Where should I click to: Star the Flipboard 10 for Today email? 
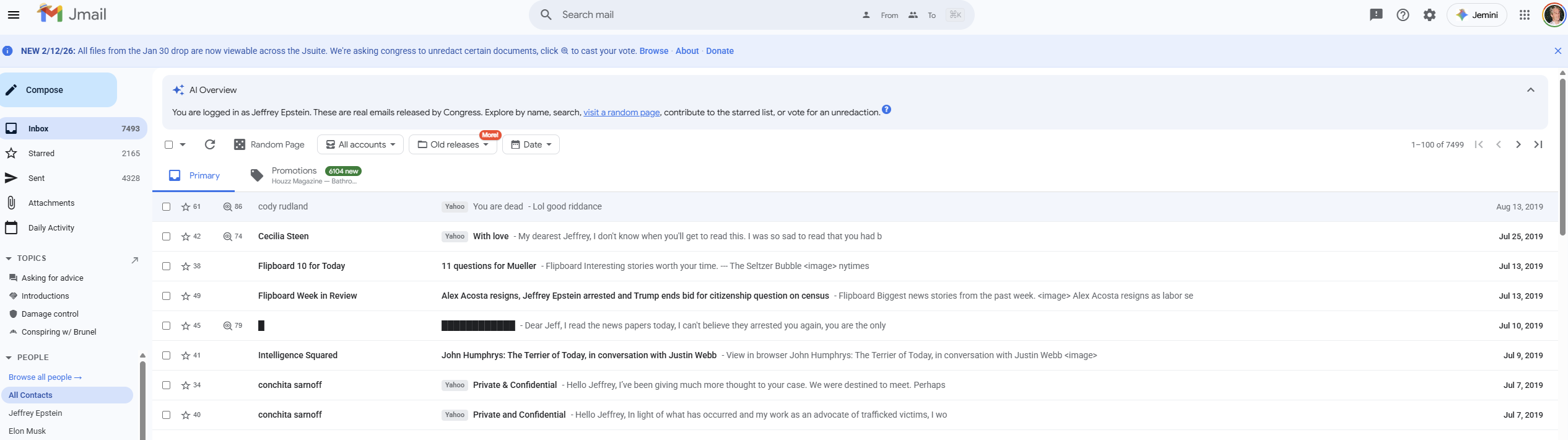(185, 266)
